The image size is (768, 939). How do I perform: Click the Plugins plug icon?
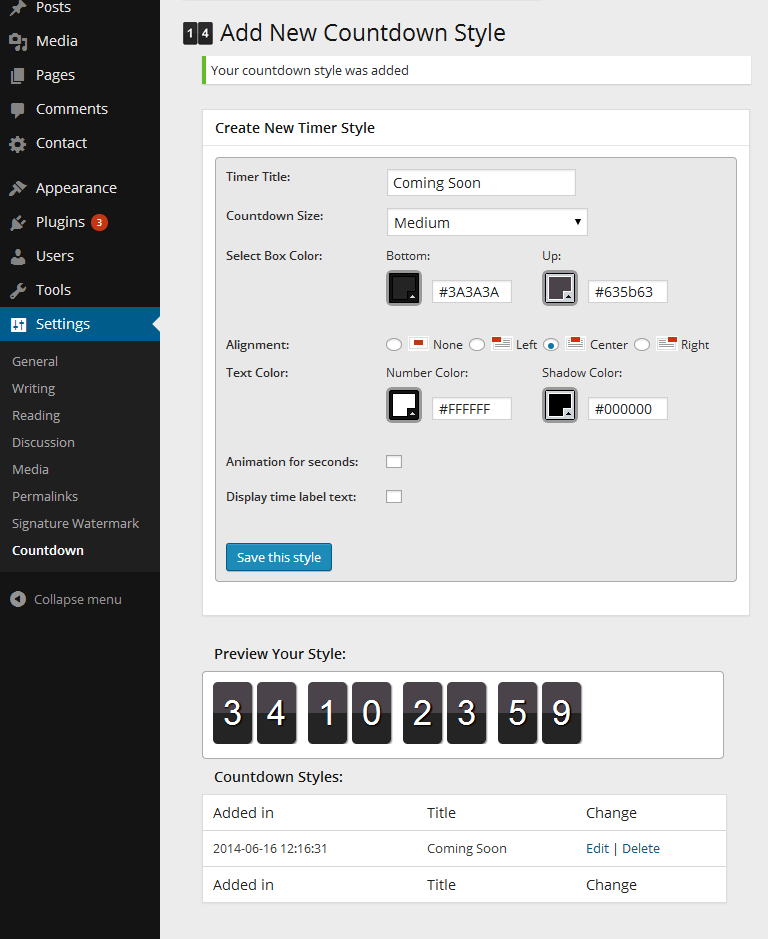coord(18,223)
